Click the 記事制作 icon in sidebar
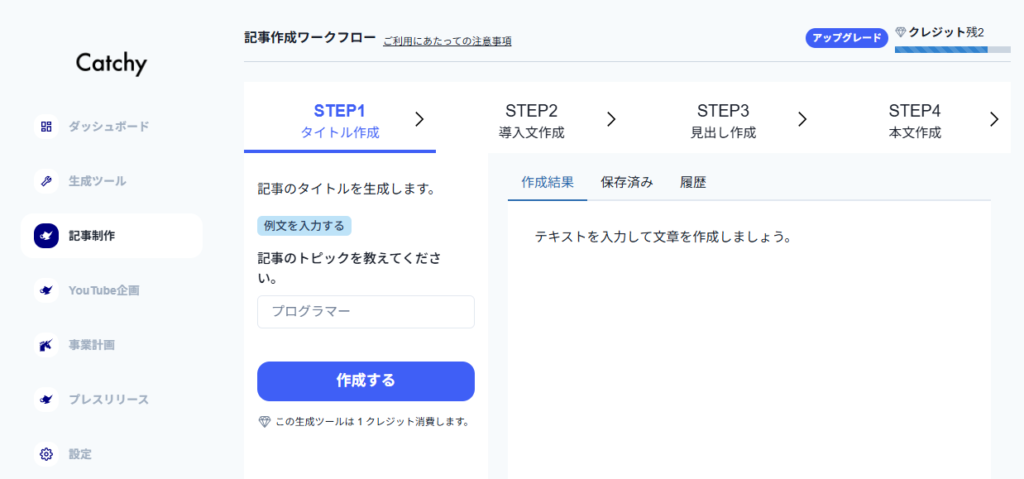This screenshot has height=479, width=1024. click(x=46, y=236)
